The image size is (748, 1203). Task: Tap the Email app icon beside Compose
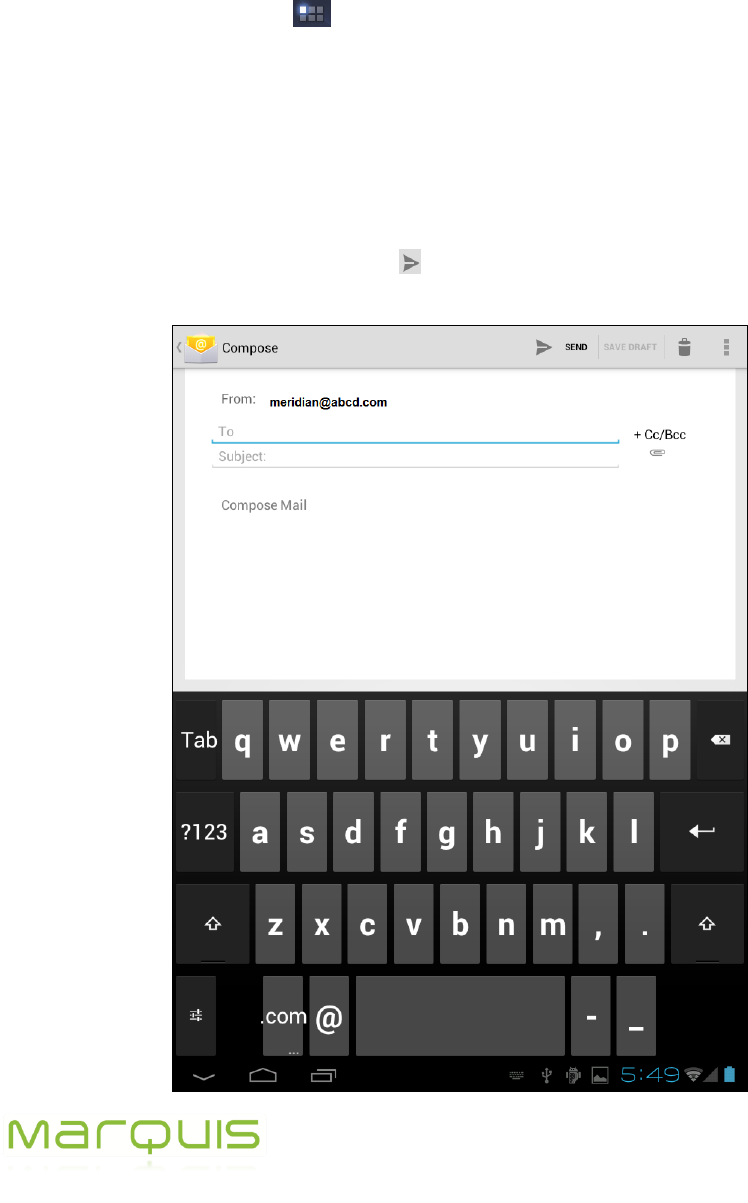click(200, 347)
